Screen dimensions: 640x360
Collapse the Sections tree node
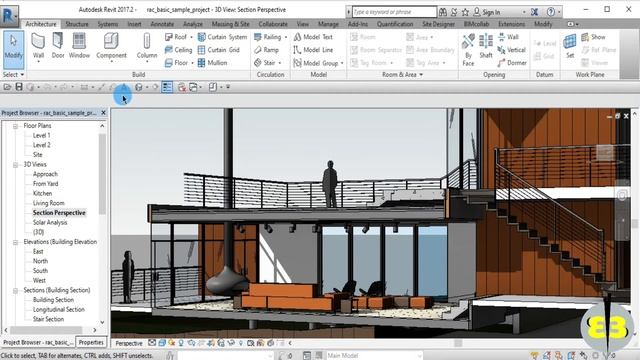pyautogui.click(x=16, y=291)
